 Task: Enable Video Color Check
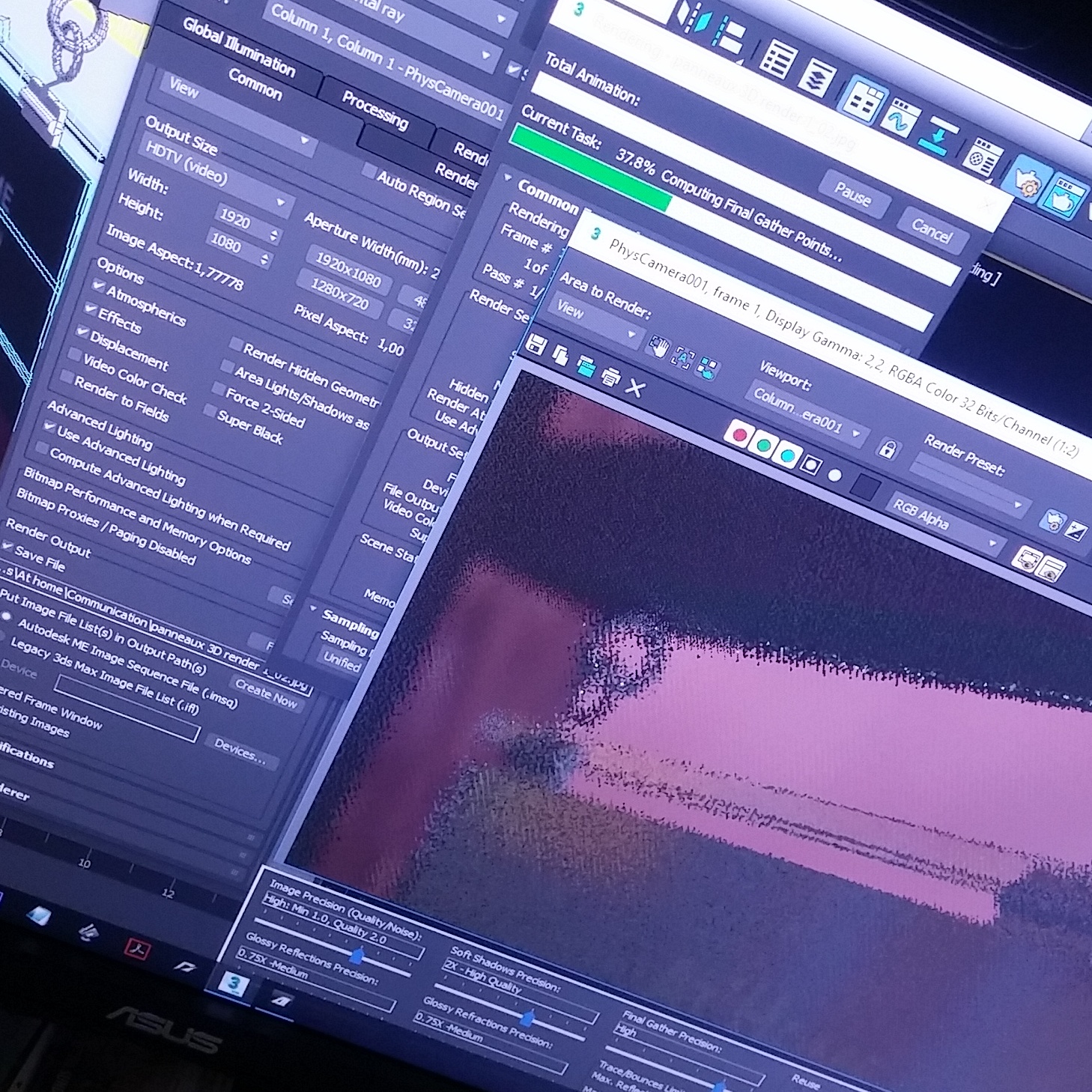75,354
